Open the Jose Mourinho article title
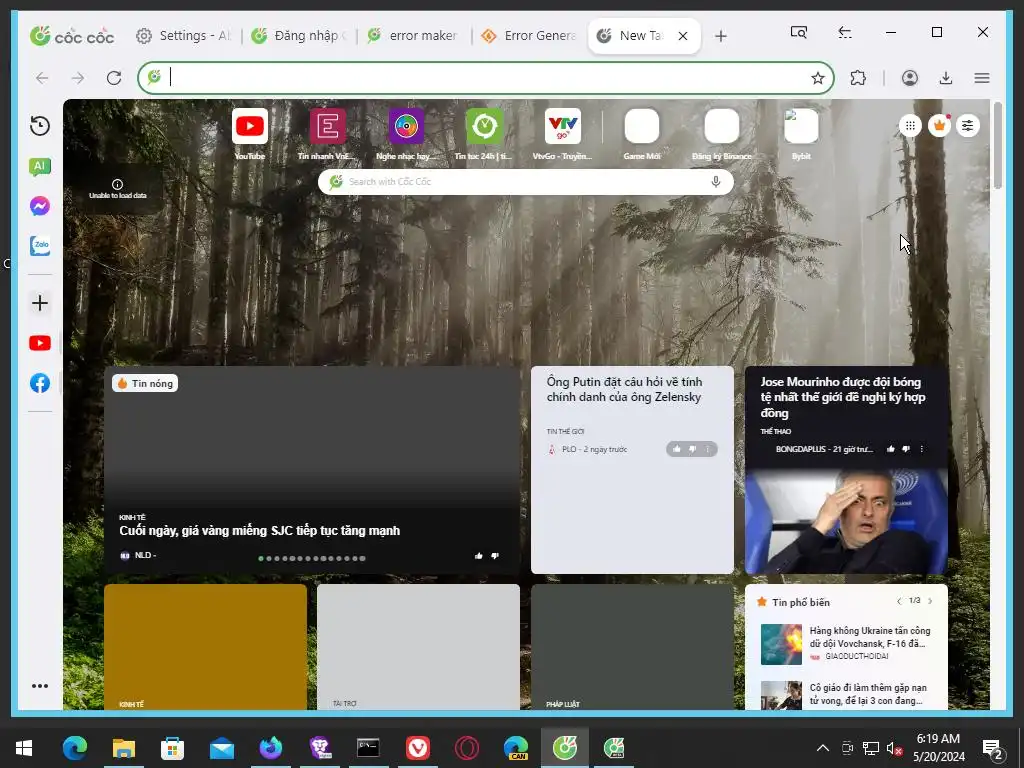Image resolution: width=1024 pixels, height=768 pixels. [x=842, y=397]
